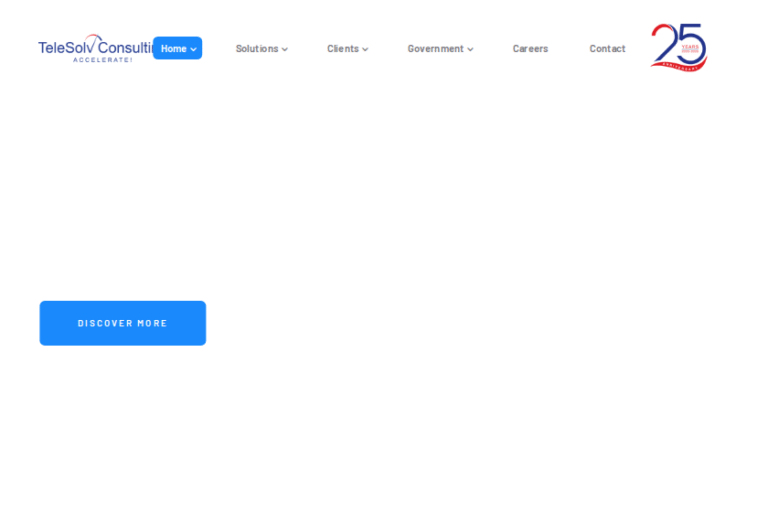Open the Clients menu
Image resolution: width=768 pixels, height=512 pixels.
tap(342, 48)
